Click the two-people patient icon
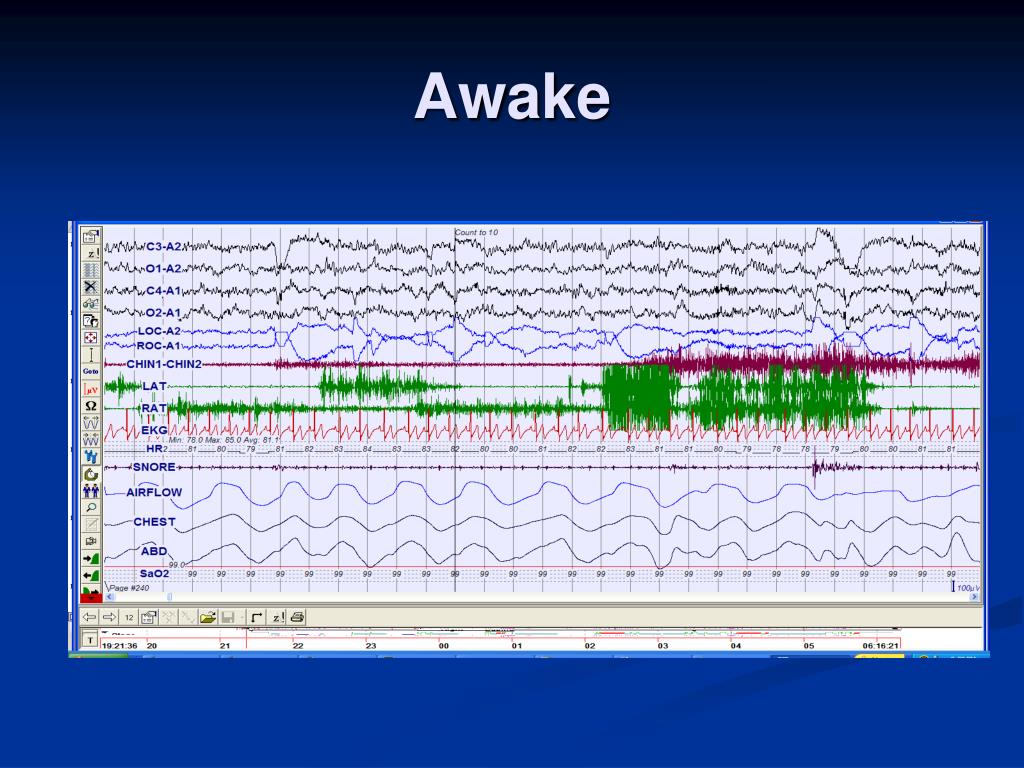 (x=91, y=490)
